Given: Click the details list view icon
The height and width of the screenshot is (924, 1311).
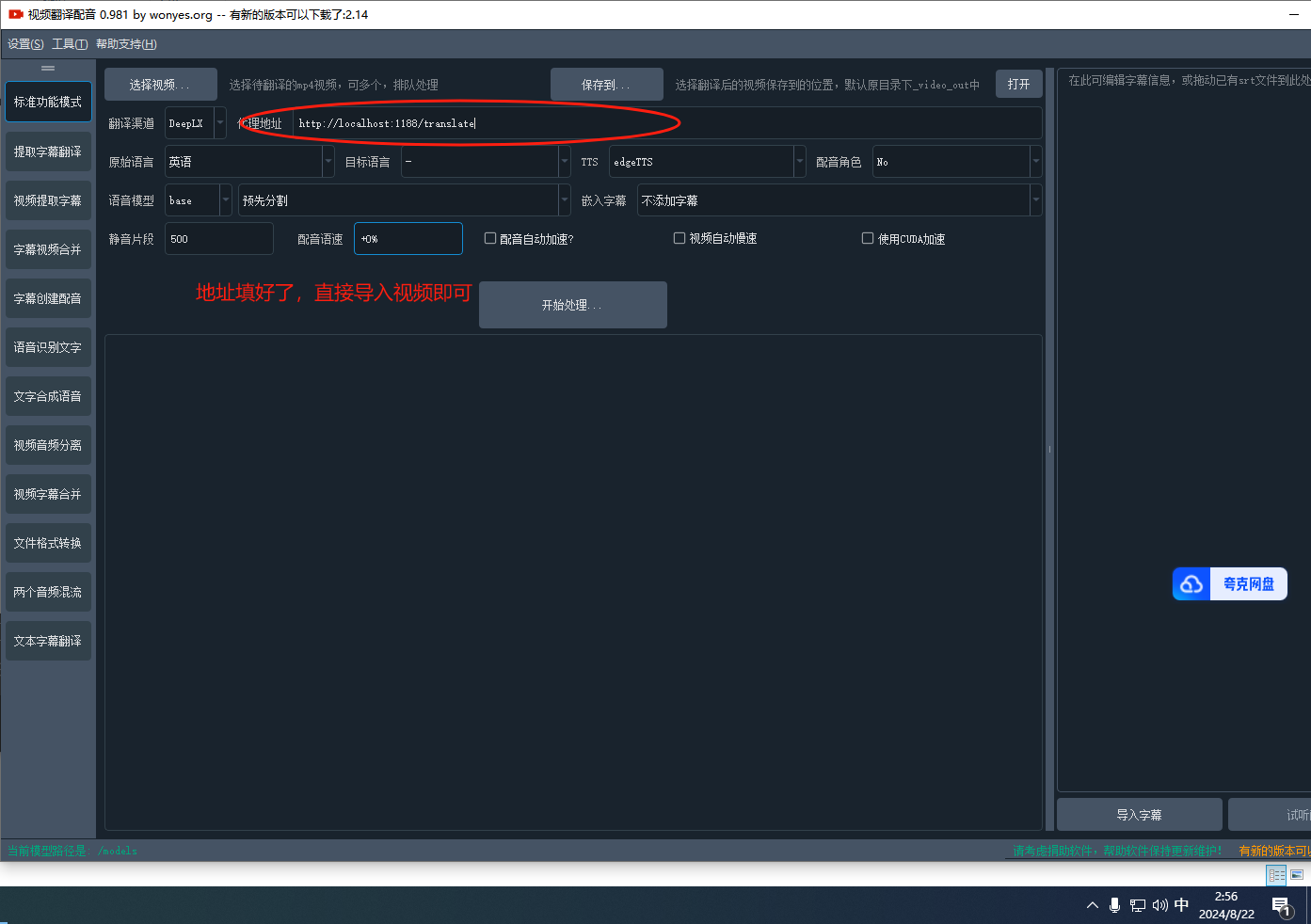Looking at the screenshot, I should click(1276, 875).
